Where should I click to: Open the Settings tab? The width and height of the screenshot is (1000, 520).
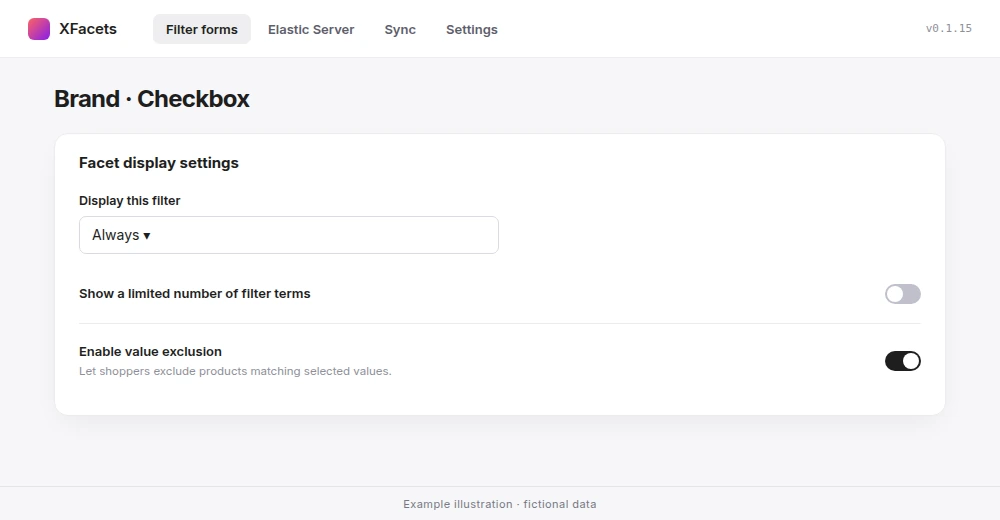[x=471, y=29]
